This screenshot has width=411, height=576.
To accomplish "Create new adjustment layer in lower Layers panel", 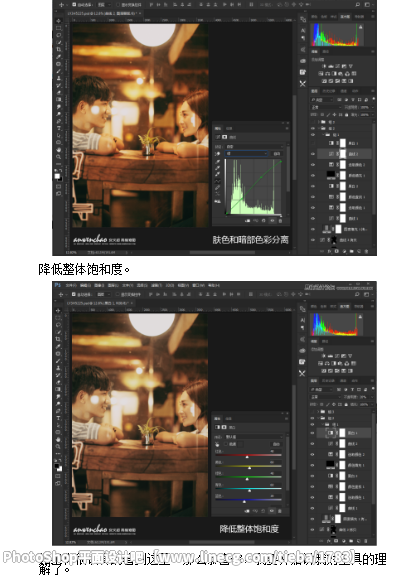I will click(343, 541).
